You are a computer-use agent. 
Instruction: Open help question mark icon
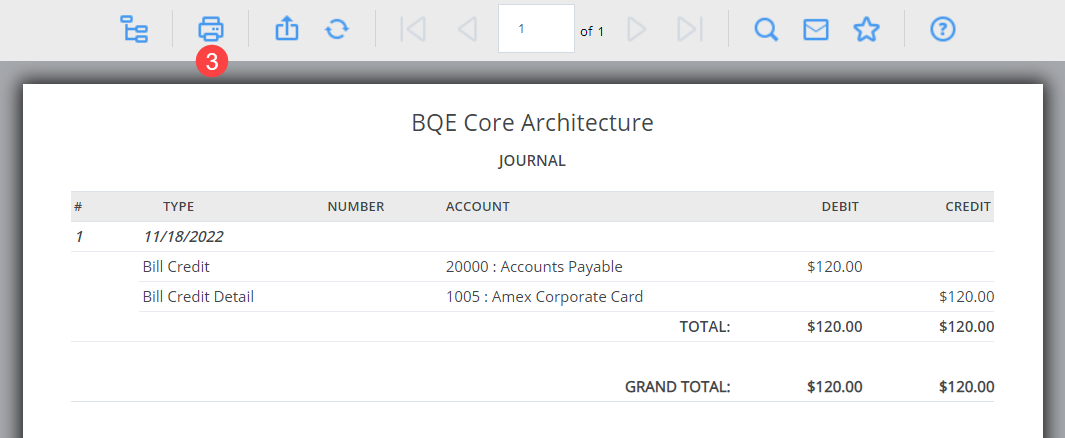943,29
